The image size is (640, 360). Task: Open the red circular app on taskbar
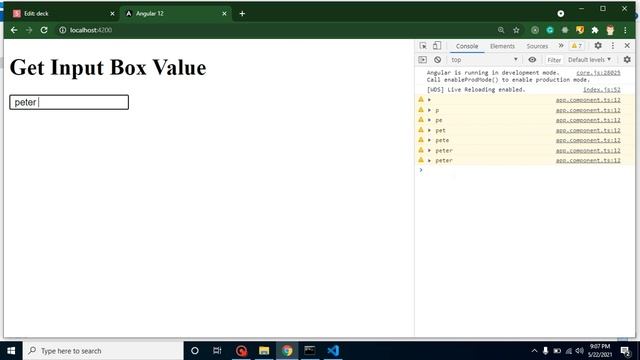coord(241,351)
